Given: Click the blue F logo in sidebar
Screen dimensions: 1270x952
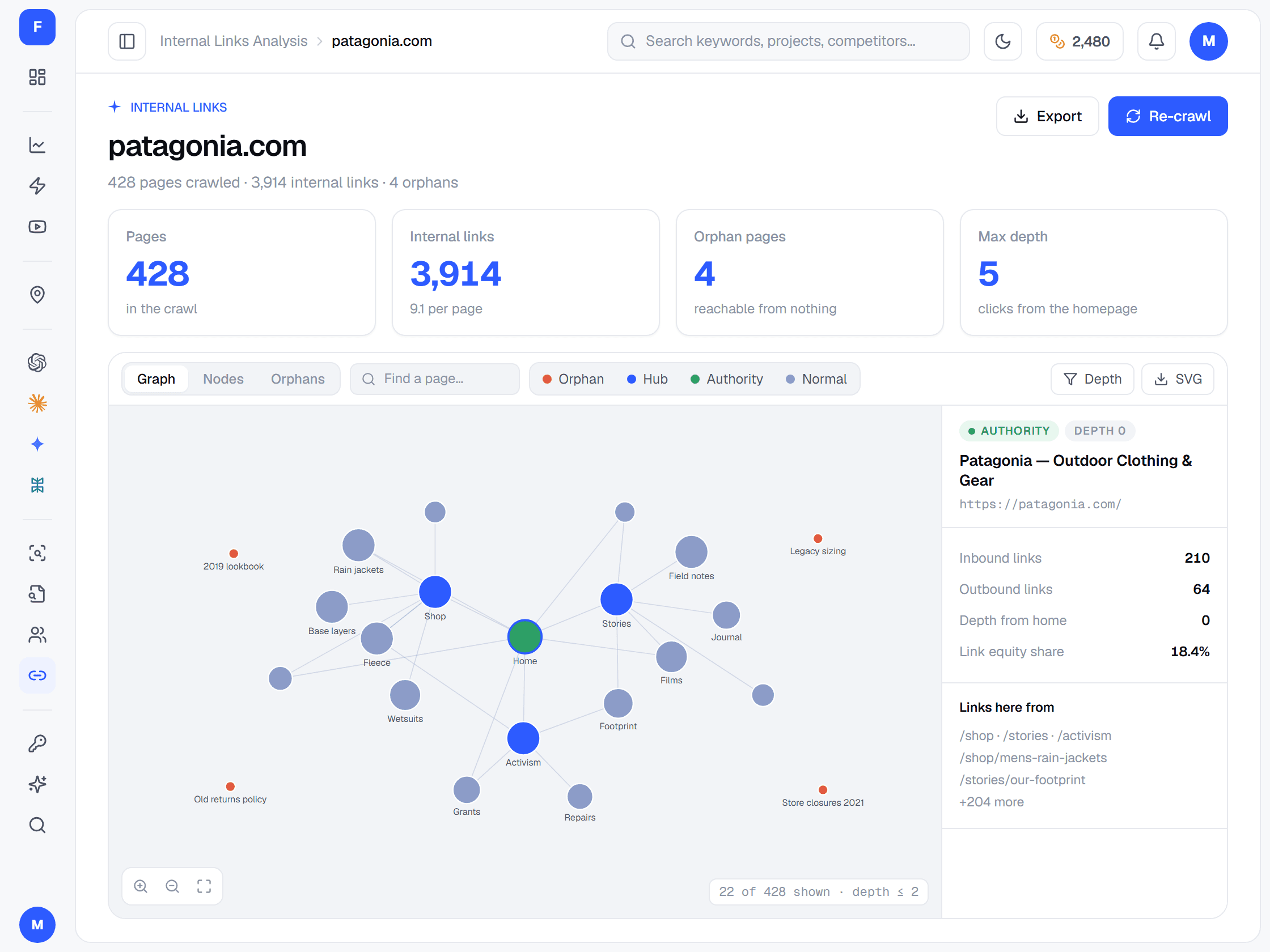Looking at the screenshot, I should click(37, 27).
